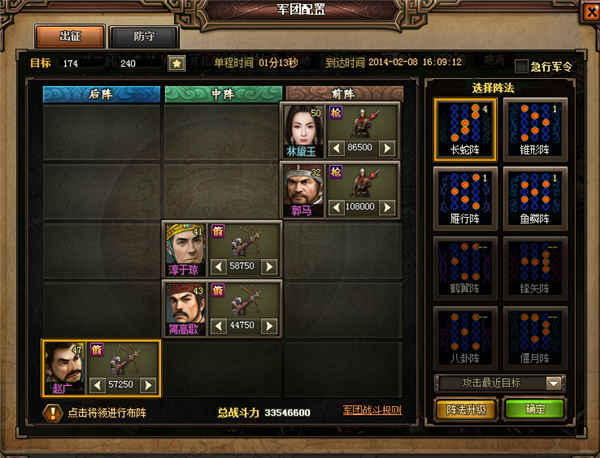
Task: Click the 鹤翼阵 formation icon
Action: click(465, 269)
